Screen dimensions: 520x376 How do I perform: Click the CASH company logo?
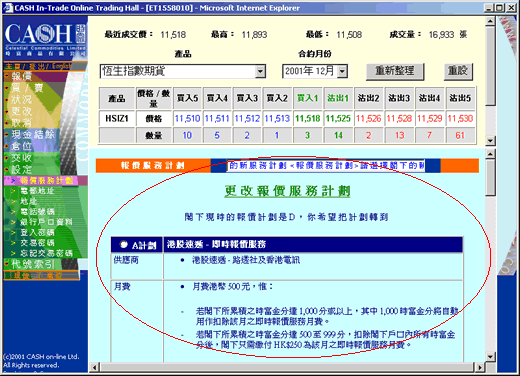45,39
